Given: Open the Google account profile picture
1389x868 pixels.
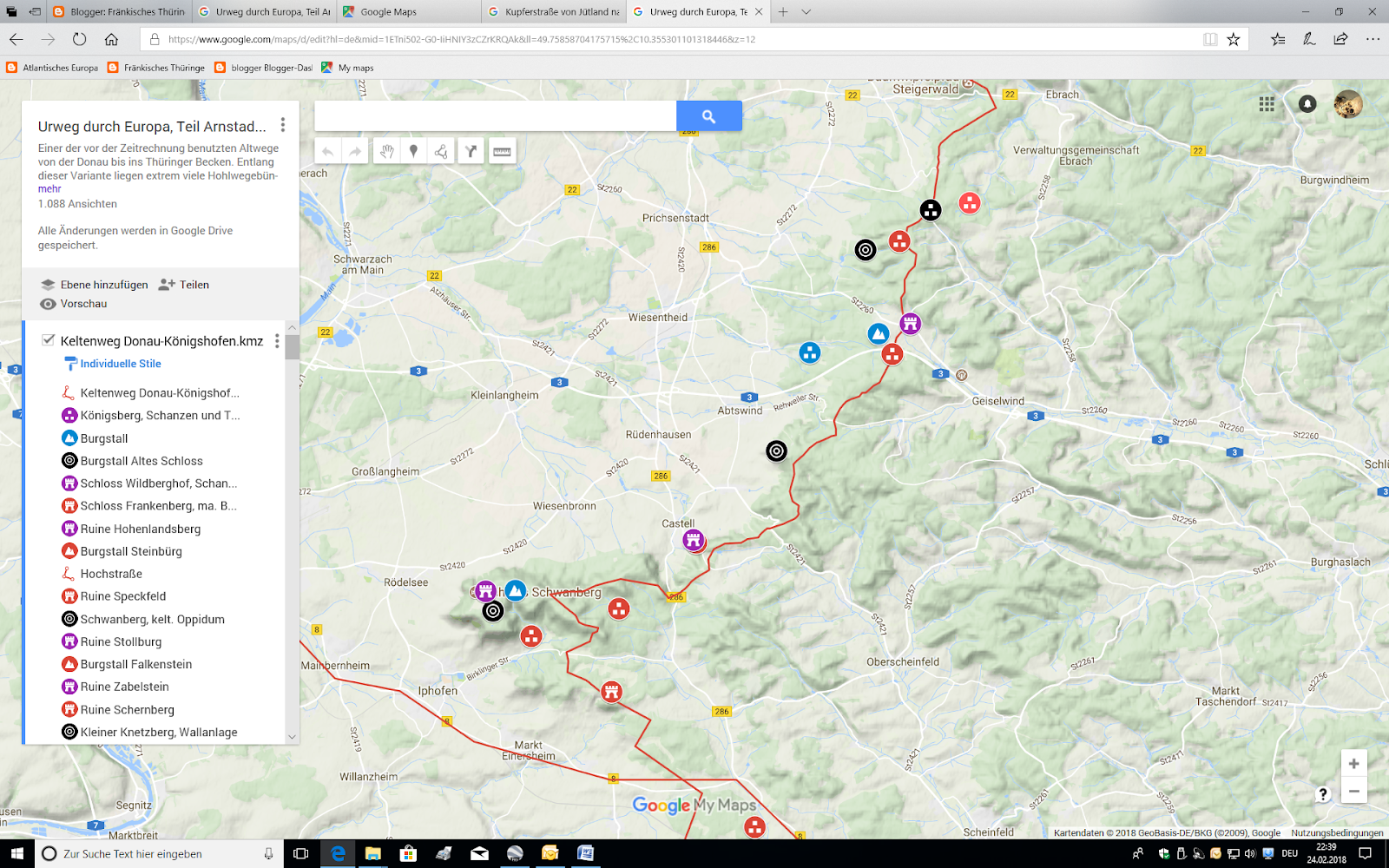Looking at the screenshot, I should point(1348,104).
